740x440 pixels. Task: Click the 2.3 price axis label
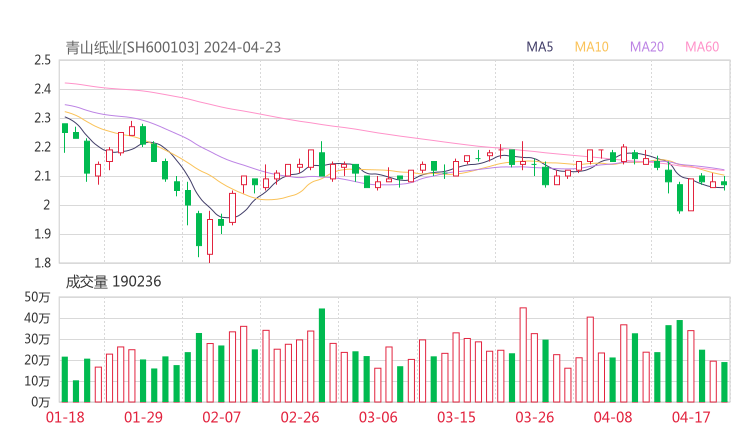click(42, 118)
